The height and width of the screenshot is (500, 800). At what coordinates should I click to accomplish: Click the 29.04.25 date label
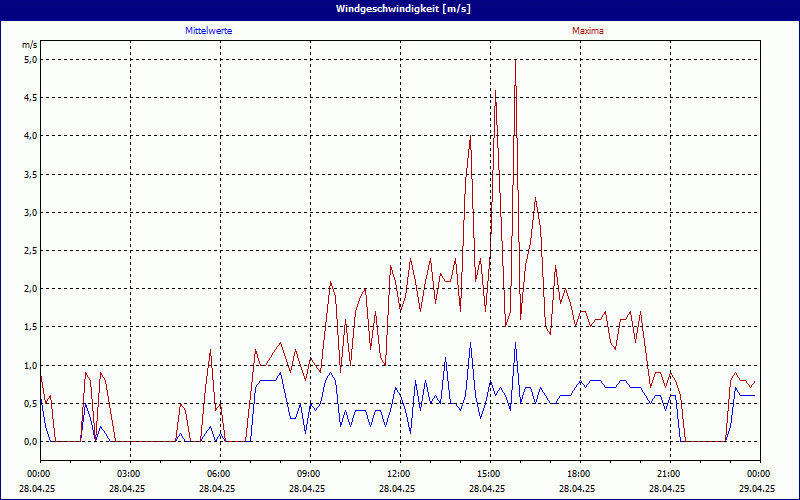757,489
